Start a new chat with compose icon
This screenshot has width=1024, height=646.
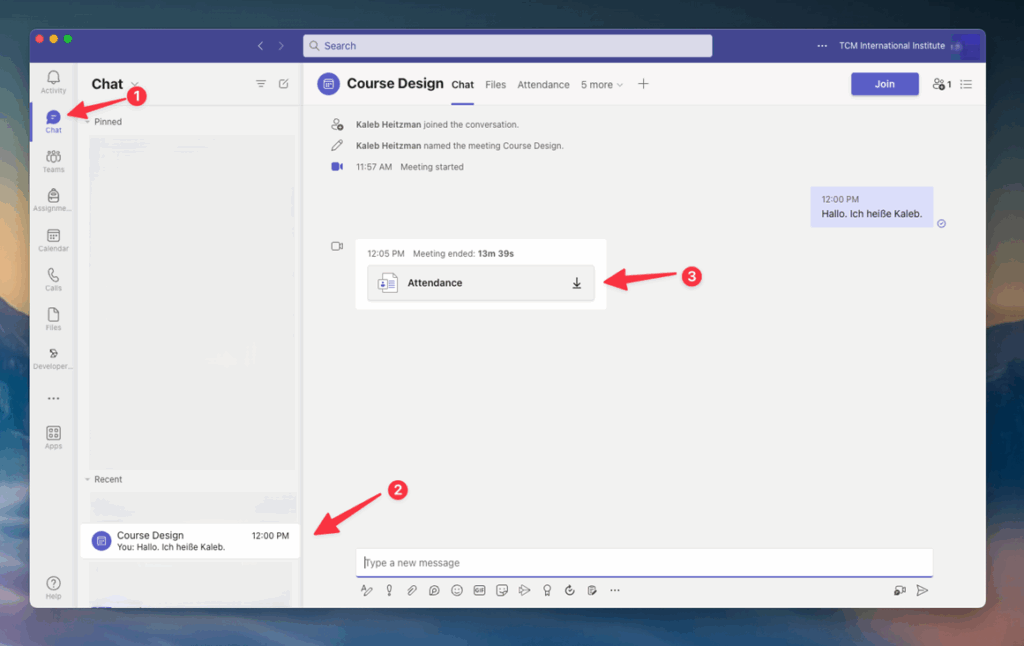[284, 84]
